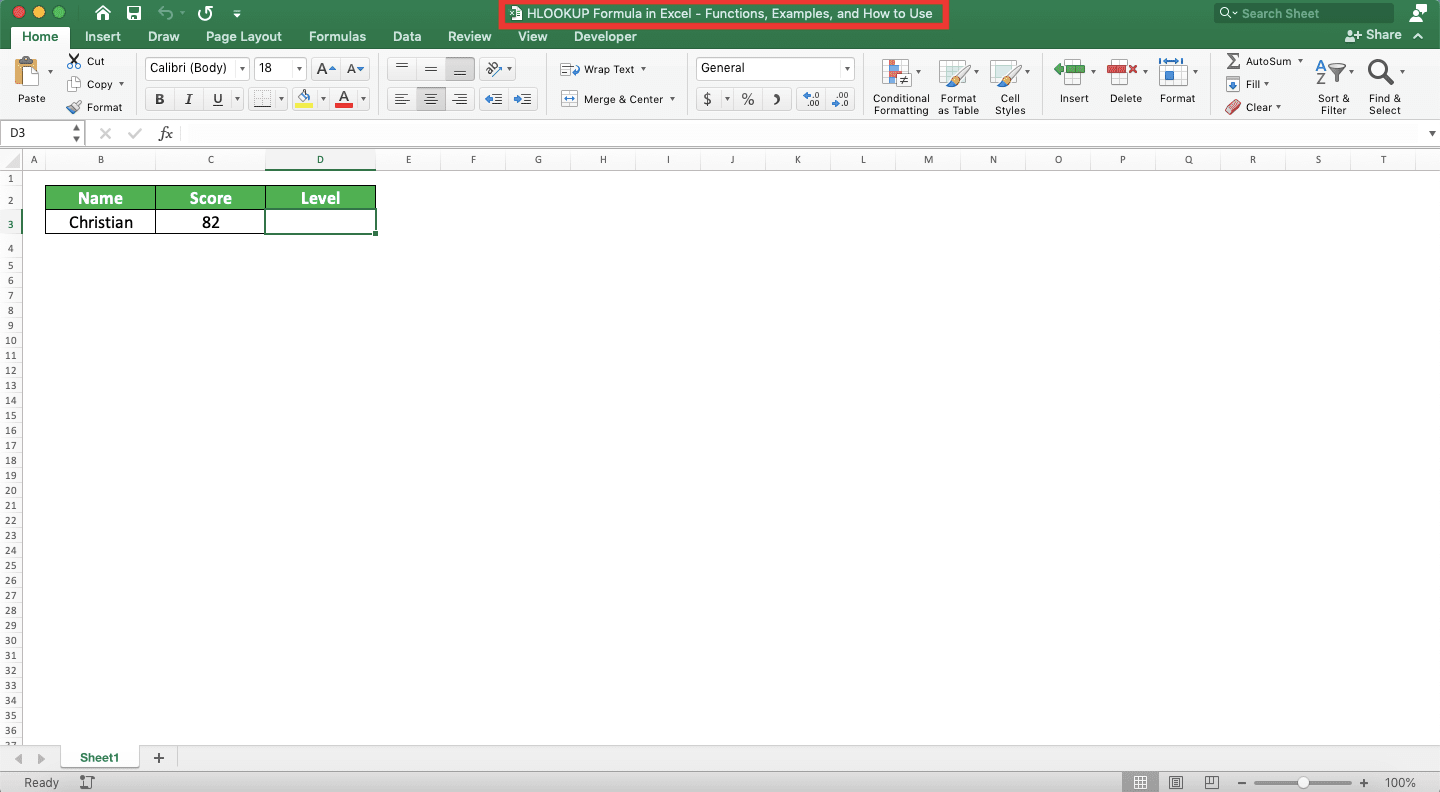Image resolution: width=1440 pixels, height=792 pixels.
Task: Save the workbook with the disk icon
Action: [x=134, y=13]
